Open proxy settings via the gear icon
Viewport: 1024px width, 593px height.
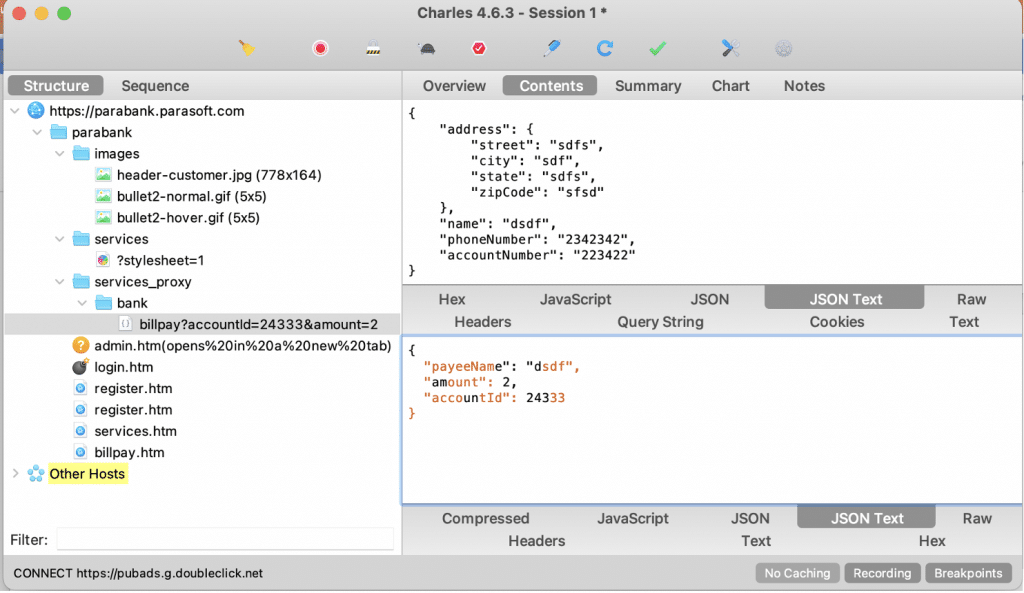[782, 47]
